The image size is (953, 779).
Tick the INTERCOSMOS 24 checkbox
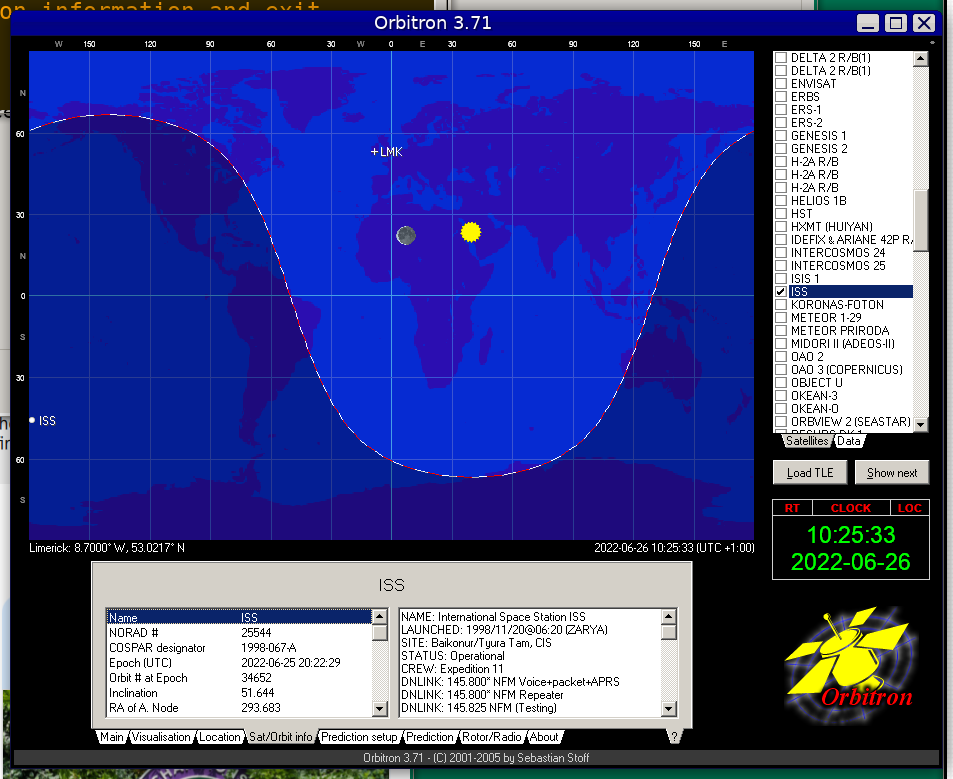tap(781, 252)
